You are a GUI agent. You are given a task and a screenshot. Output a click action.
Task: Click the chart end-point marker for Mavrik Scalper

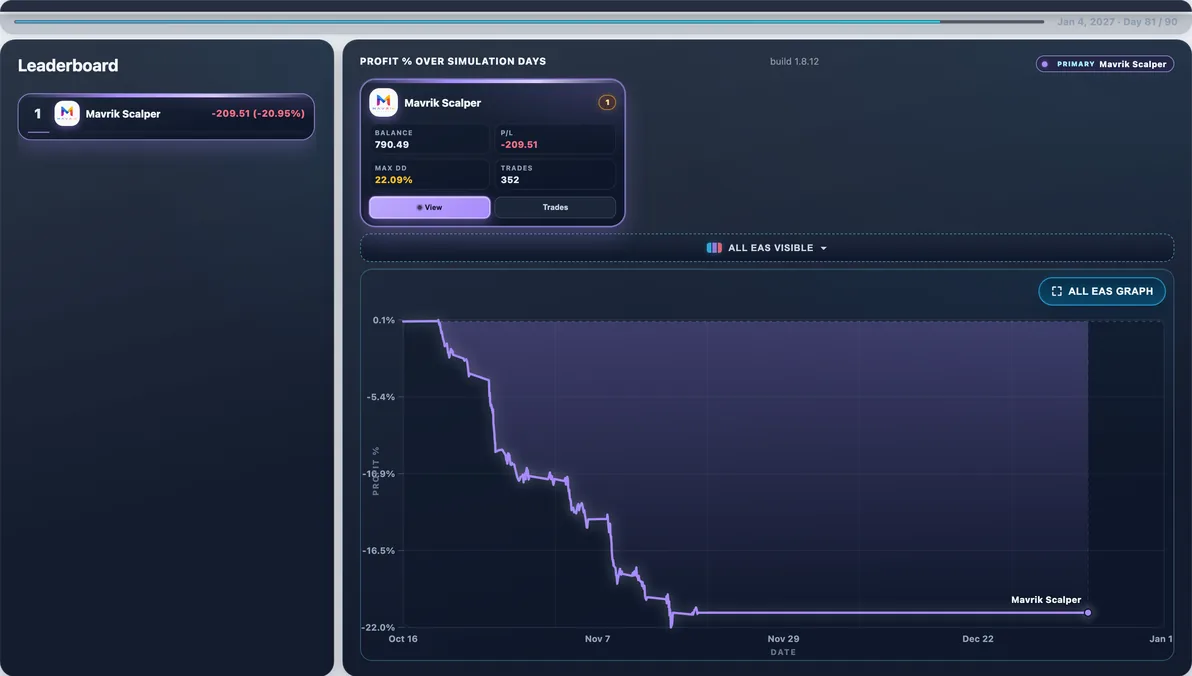(1088, 612)
